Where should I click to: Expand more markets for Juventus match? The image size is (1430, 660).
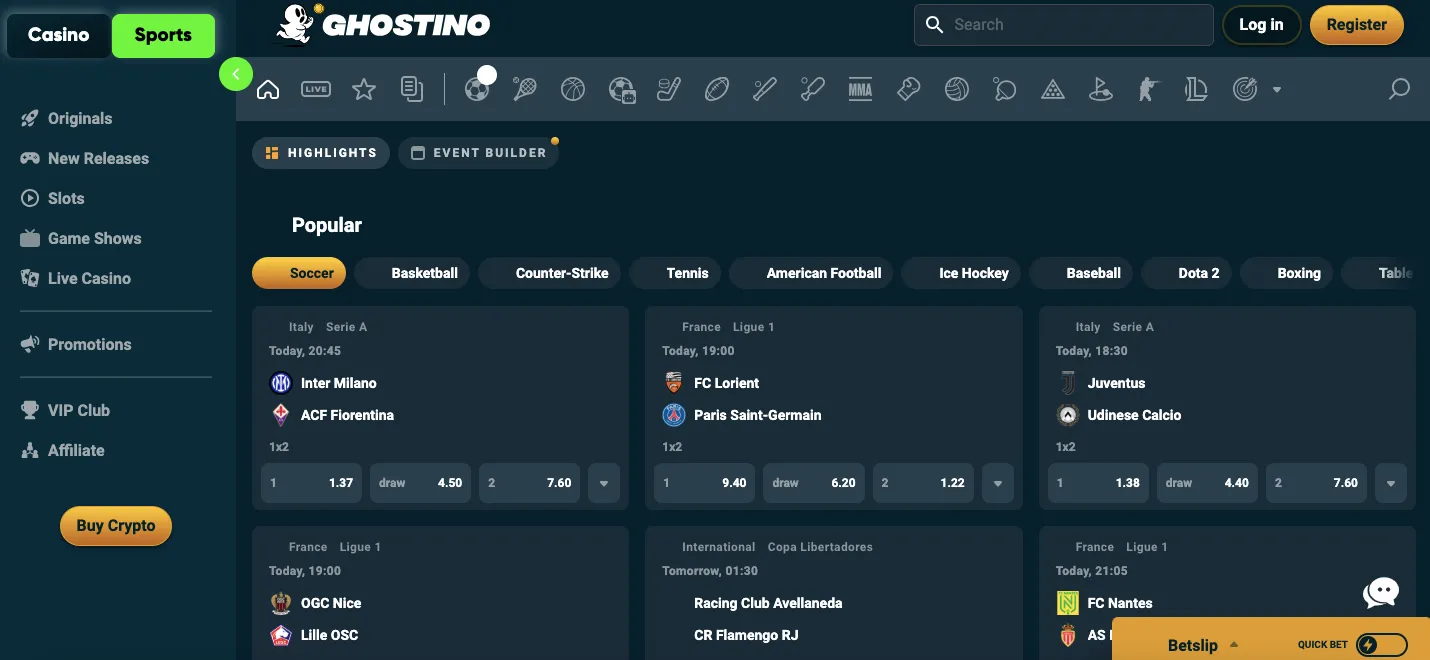pos(1391,483)
